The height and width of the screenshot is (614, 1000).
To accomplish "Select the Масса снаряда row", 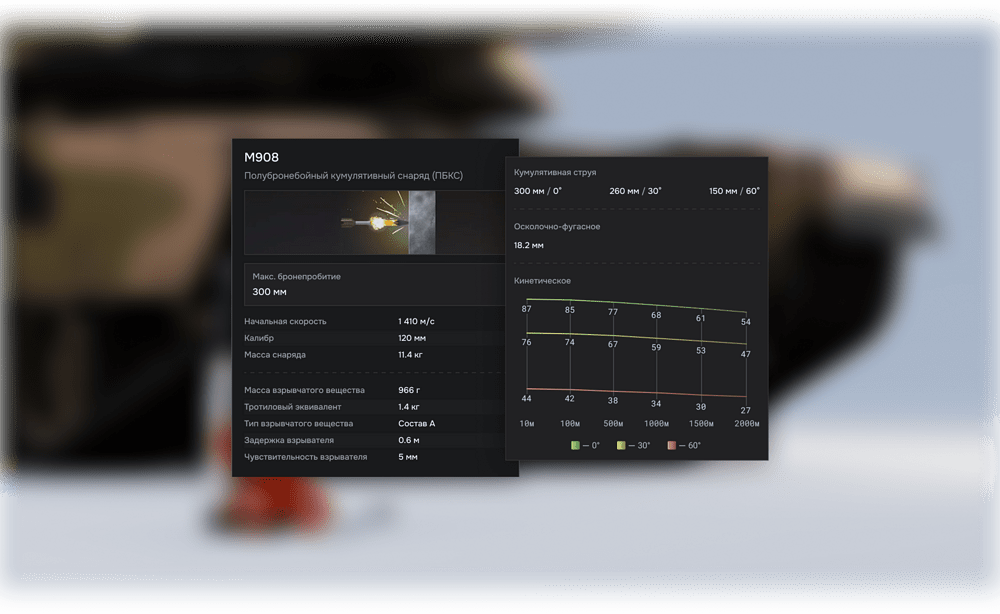I will 375,355.
